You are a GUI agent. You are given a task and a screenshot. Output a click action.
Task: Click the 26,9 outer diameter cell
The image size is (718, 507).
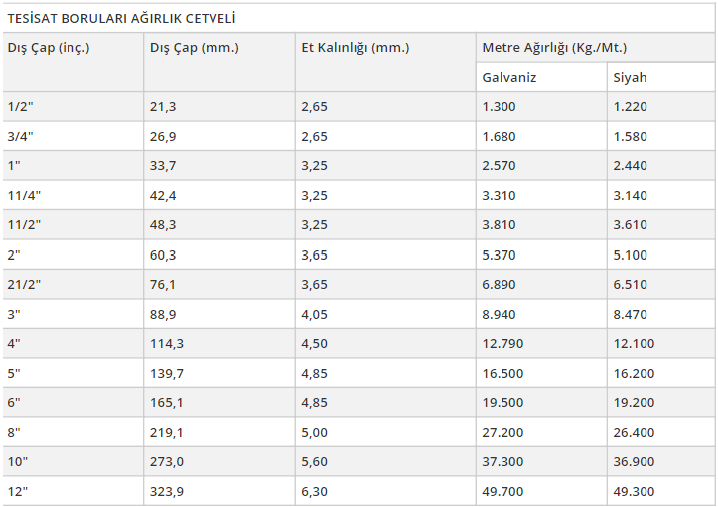point(219,136)
